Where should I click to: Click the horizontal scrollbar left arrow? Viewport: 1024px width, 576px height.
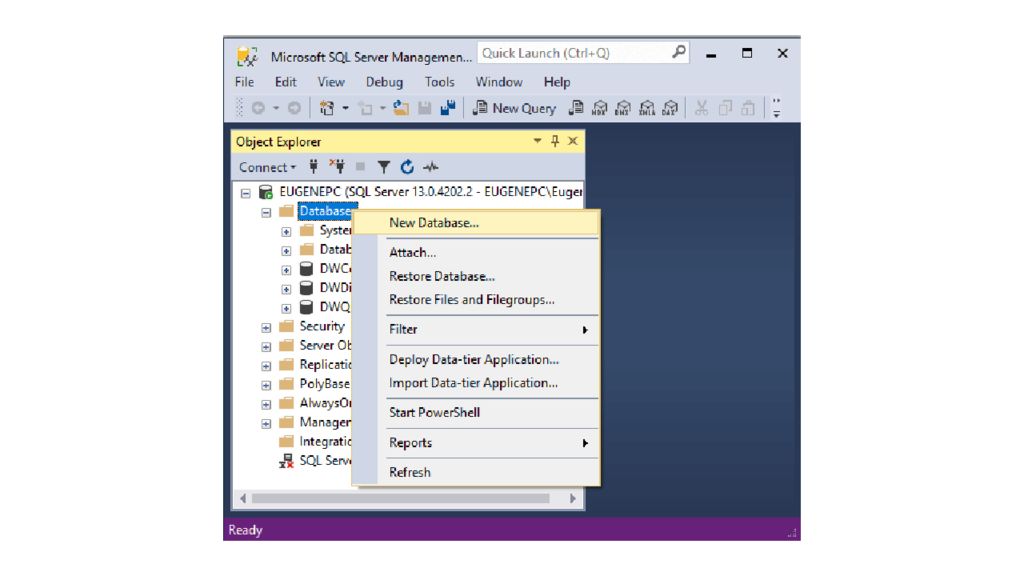tap(243, 498)
